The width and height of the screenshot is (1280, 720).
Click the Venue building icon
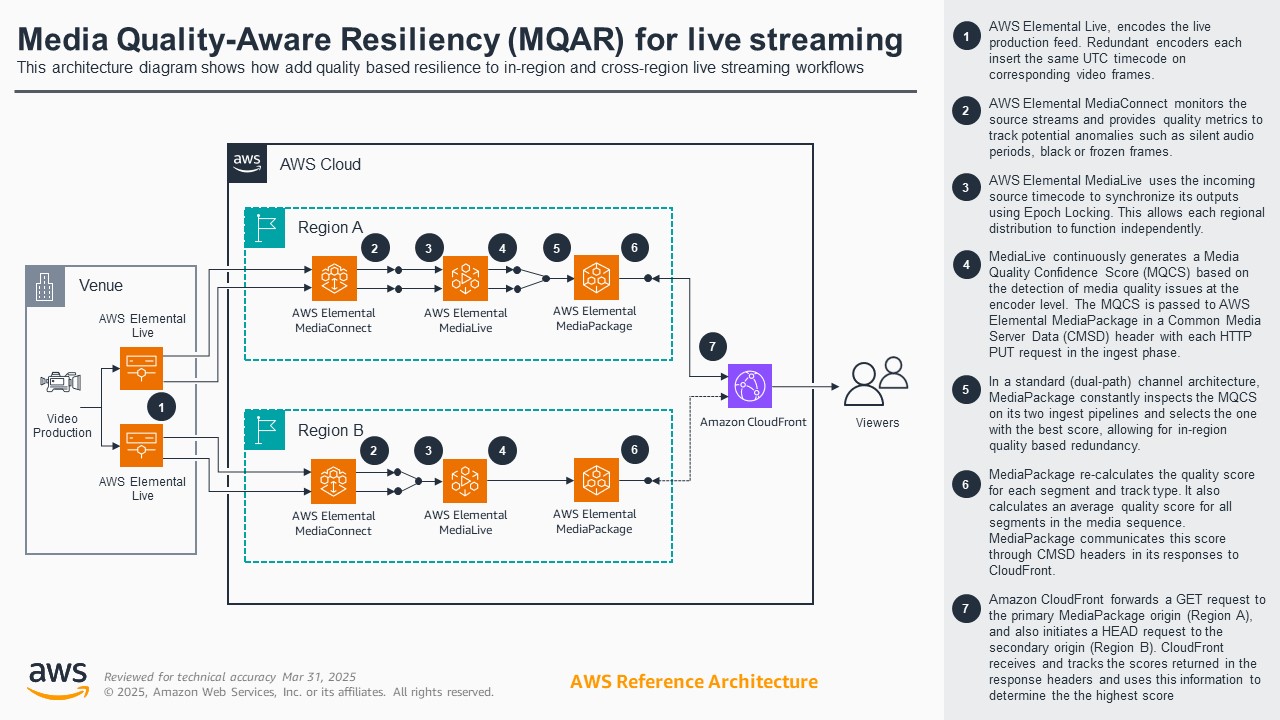point(45,285)
